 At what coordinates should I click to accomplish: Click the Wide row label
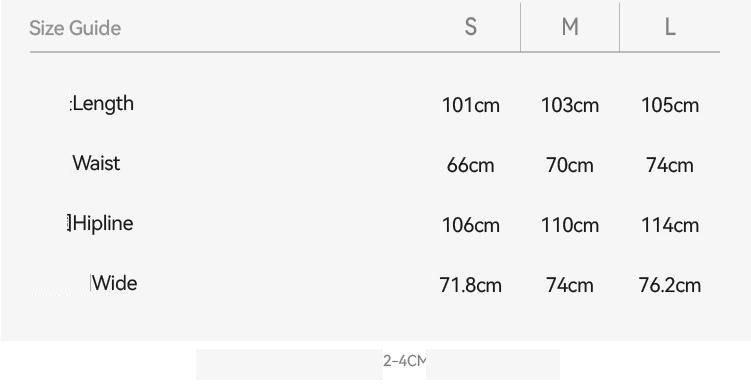[x=114, y=283]
